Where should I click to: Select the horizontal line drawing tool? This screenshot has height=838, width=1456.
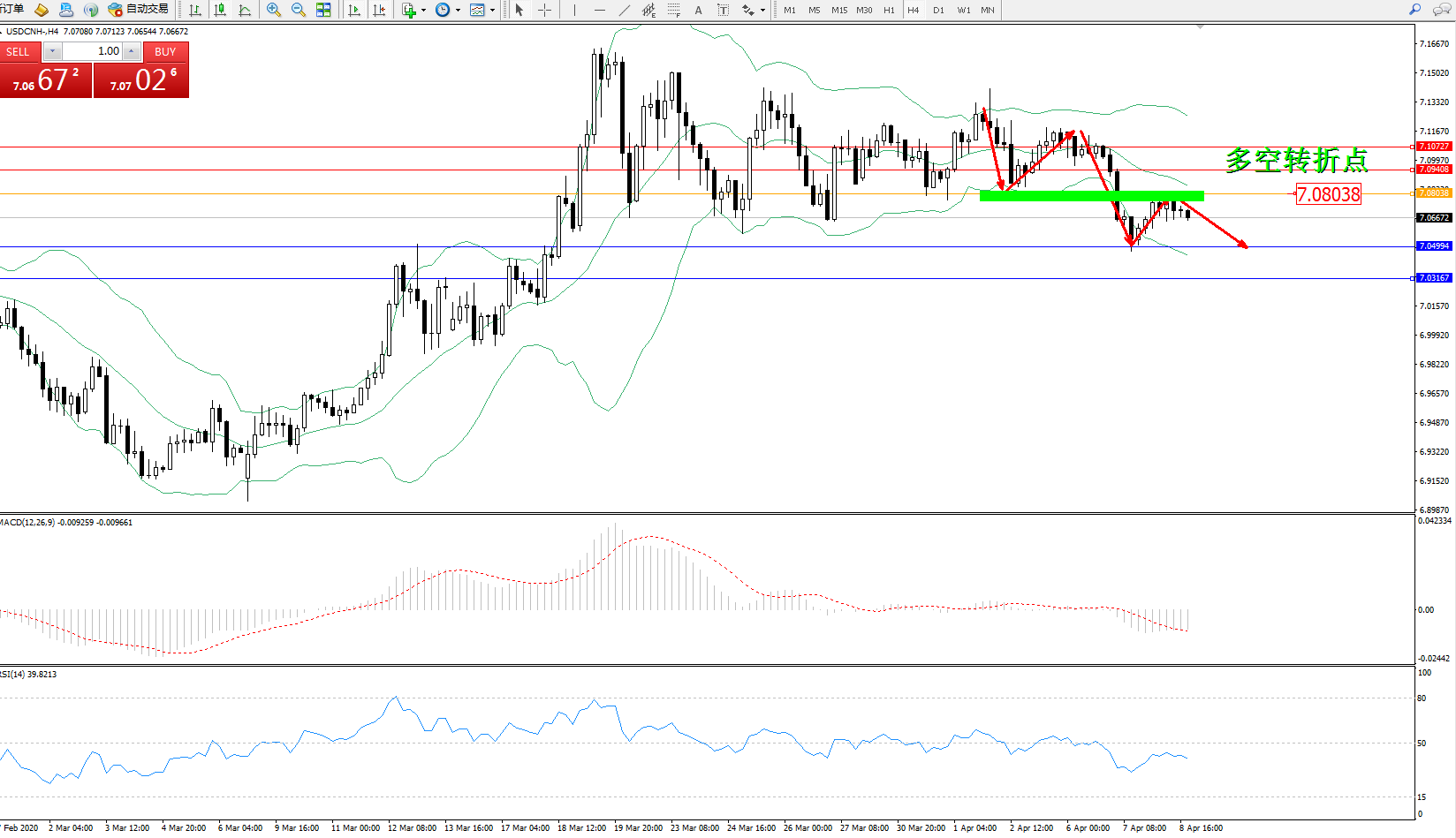600,10
